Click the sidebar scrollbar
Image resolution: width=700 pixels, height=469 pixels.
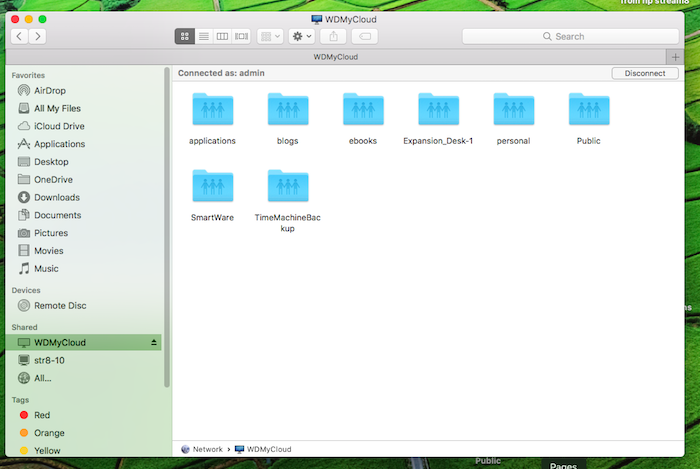click(x=167, y=228)
